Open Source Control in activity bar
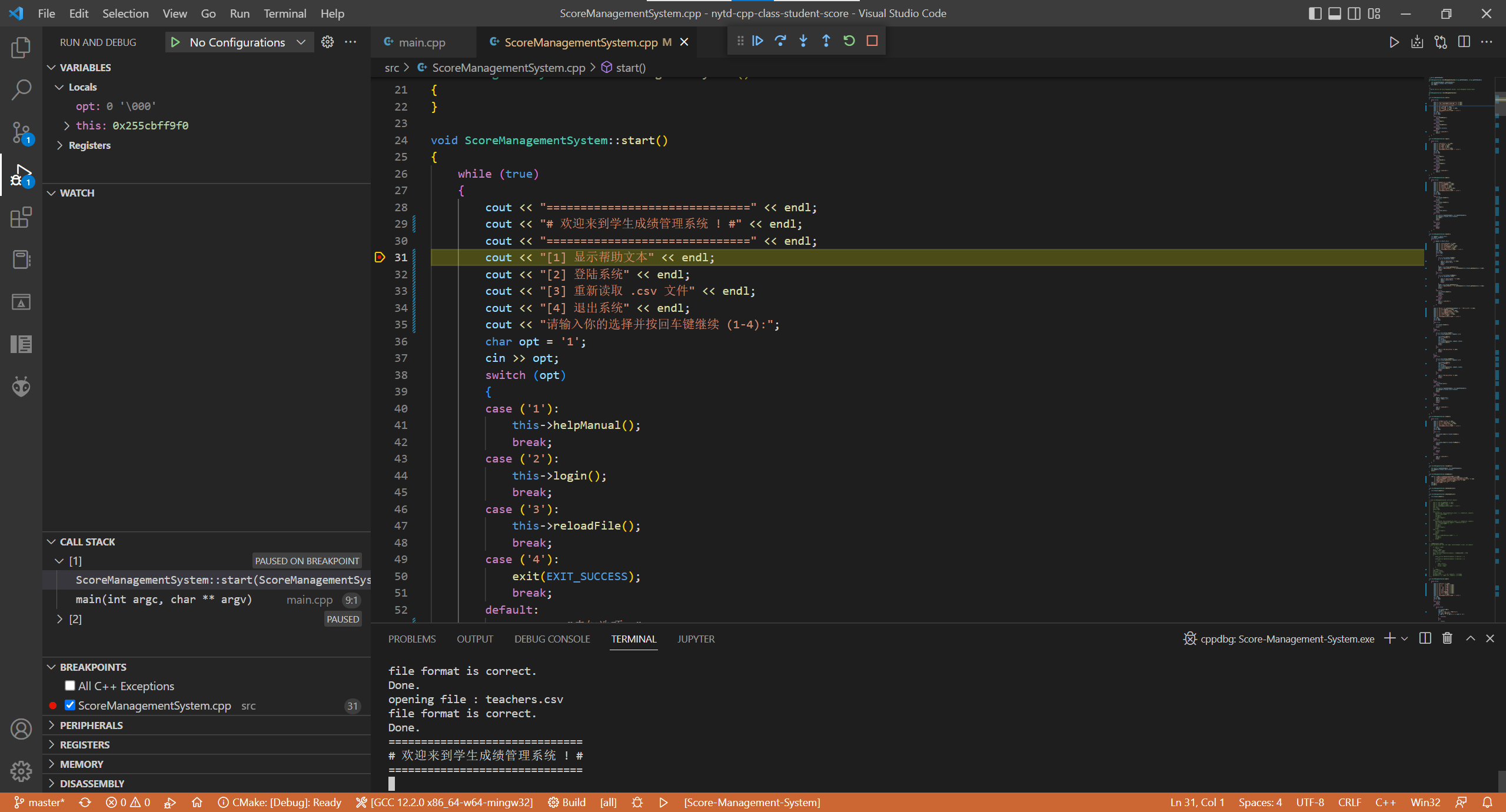Image resolution: width=1506 pixels, height=812 pixels. pyautogui.click(x=21, y=132)
